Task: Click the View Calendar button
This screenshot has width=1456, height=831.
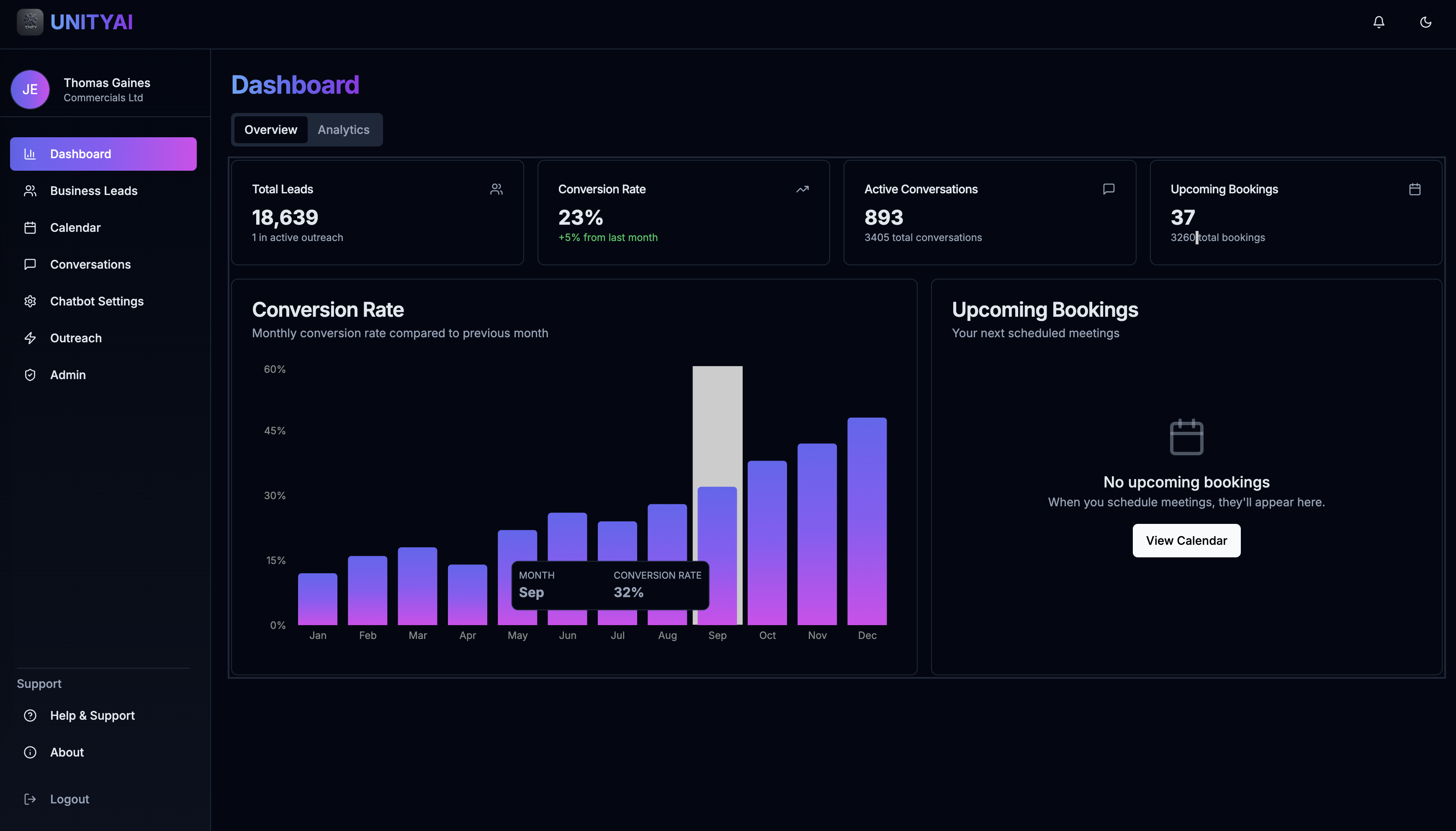Action: coord(1186,541)
